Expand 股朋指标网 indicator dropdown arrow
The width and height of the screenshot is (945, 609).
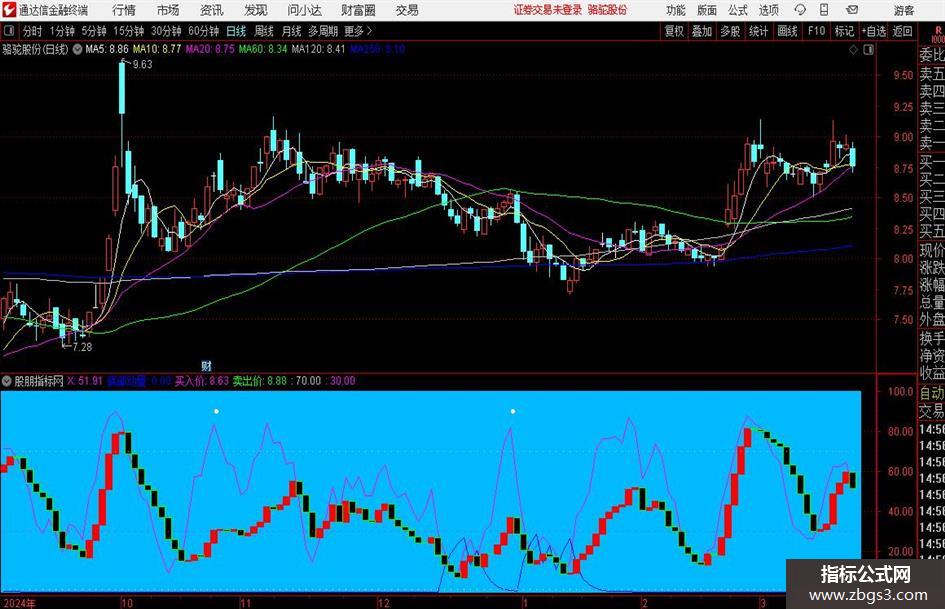tap(7, 381)
